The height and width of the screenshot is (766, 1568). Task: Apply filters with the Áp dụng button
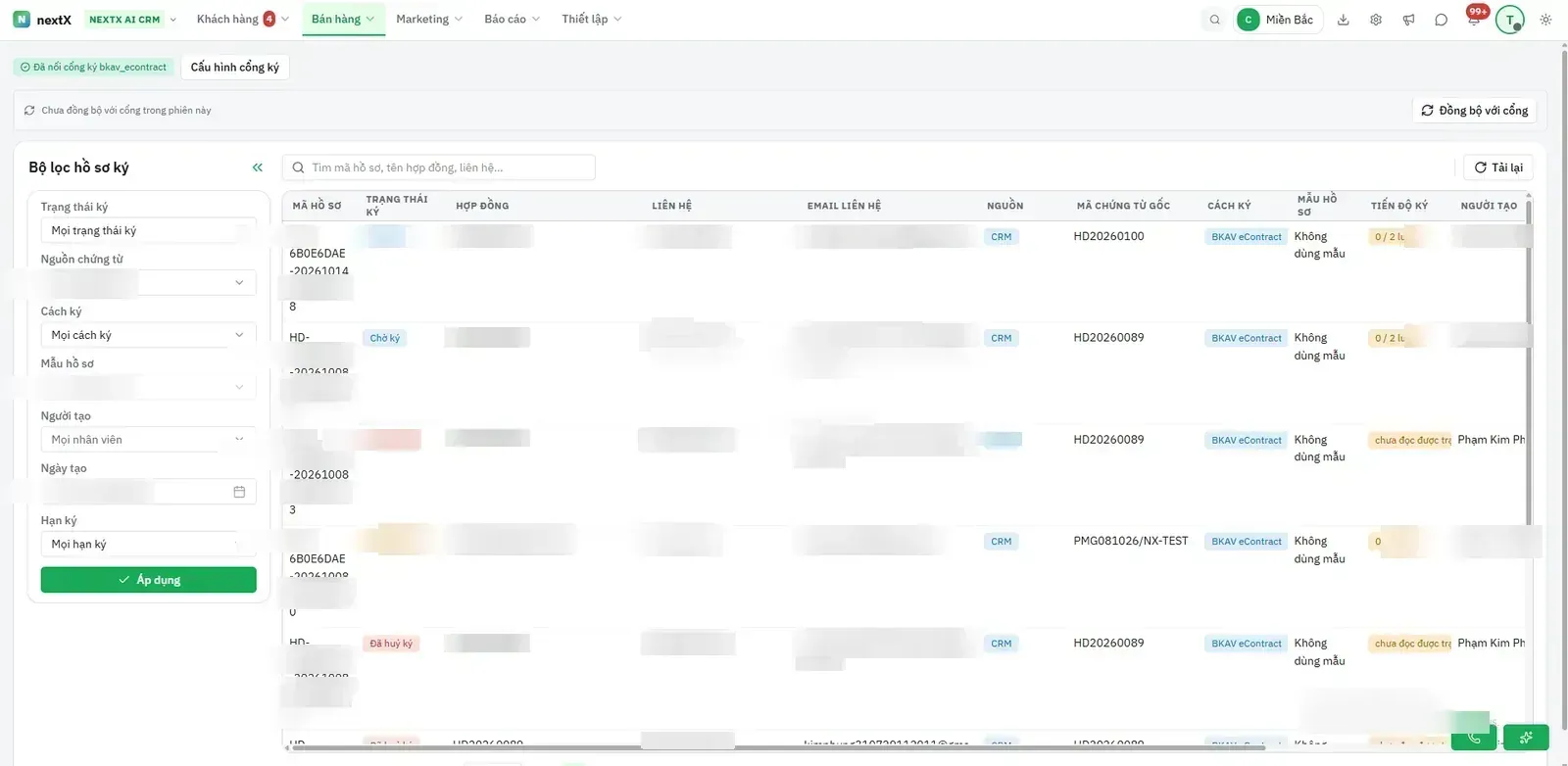click(148, 580)
